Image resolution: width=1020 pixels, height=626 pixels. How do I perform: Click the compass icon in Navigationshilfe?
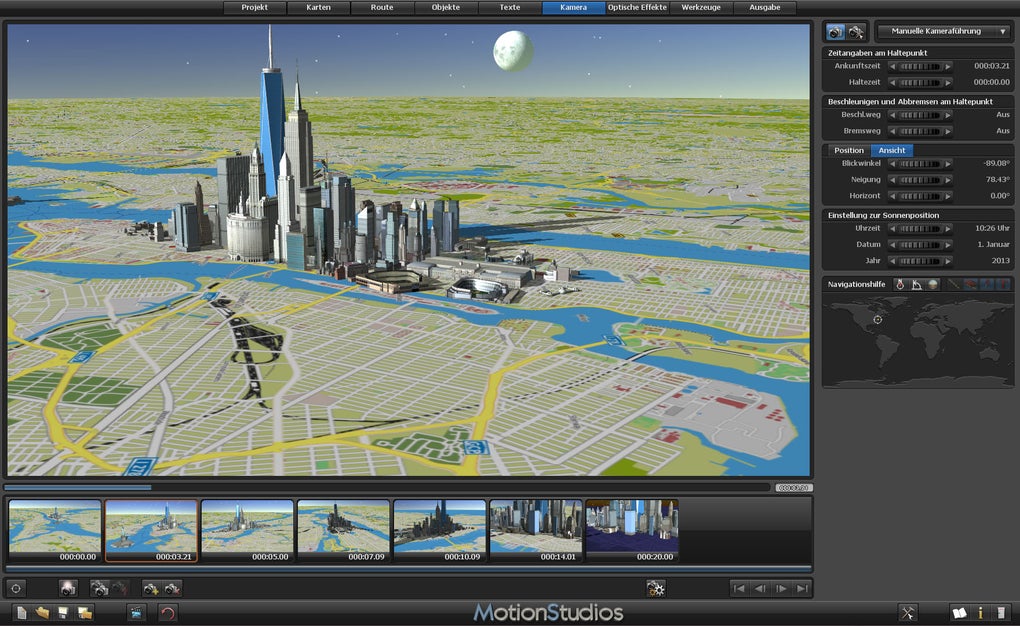(899, 285)
